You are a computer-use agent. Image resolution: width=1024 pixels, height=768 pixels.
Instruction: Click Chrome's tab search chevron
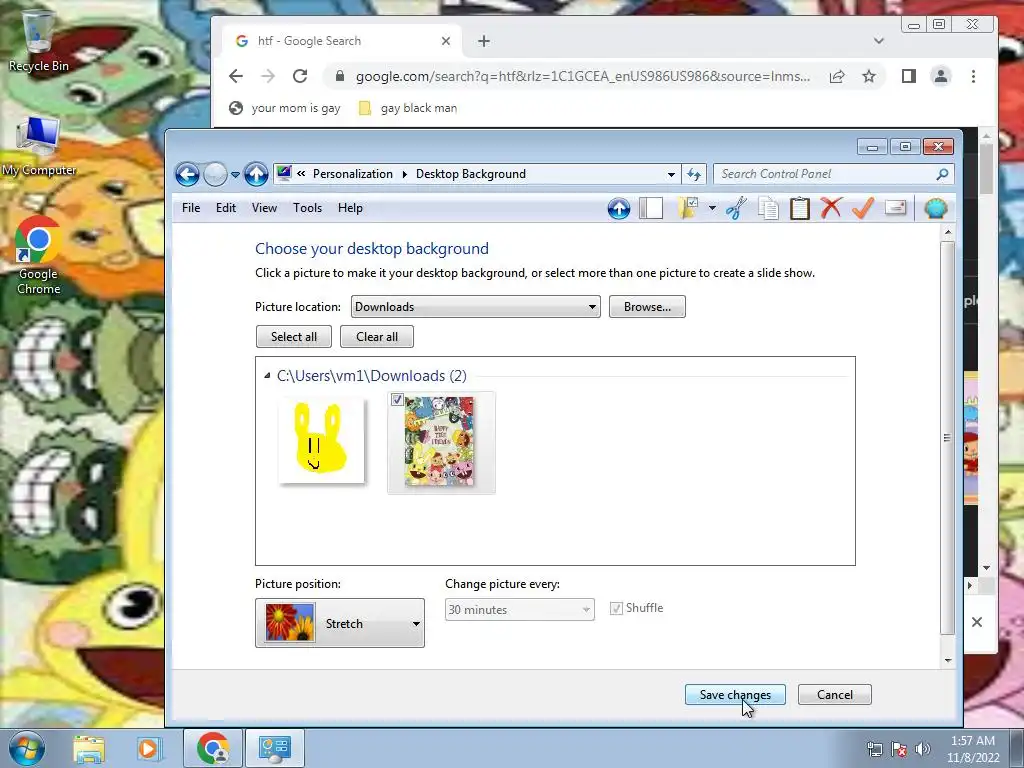pos(878,41)
